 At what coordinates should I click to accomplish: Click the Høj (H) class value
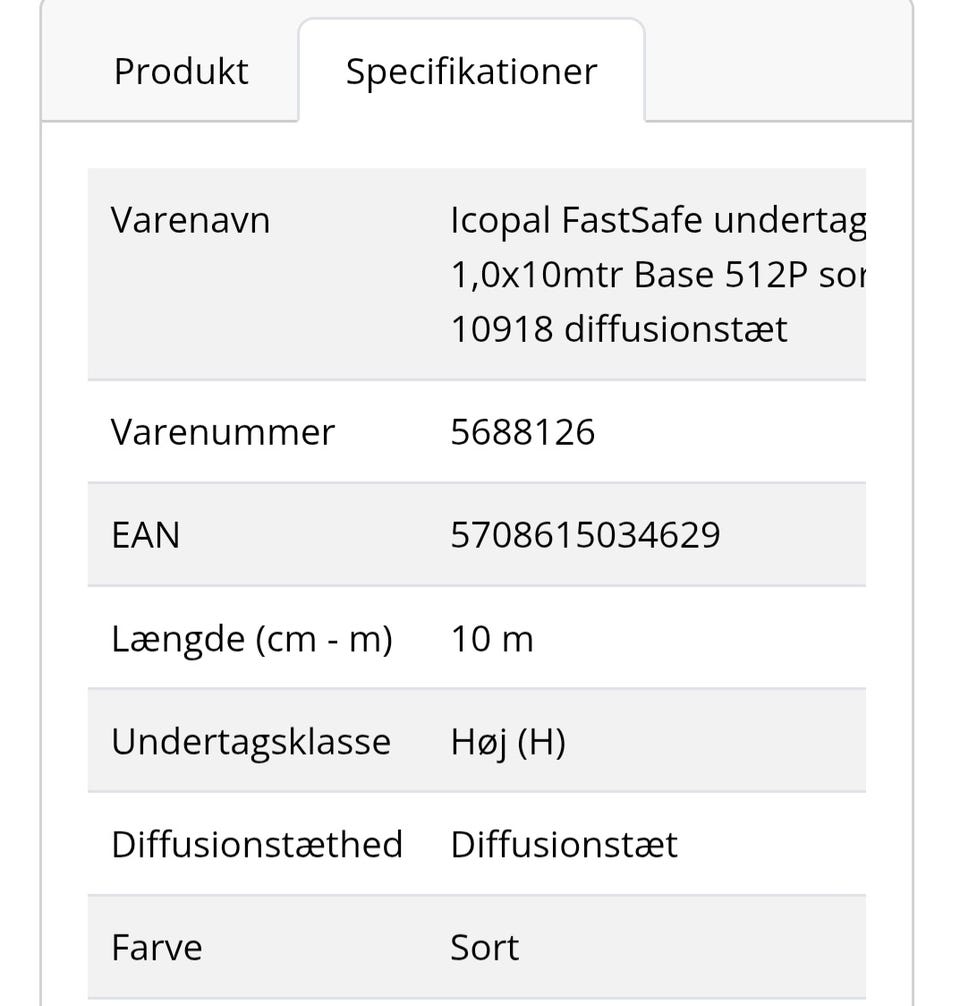[508, 741]
